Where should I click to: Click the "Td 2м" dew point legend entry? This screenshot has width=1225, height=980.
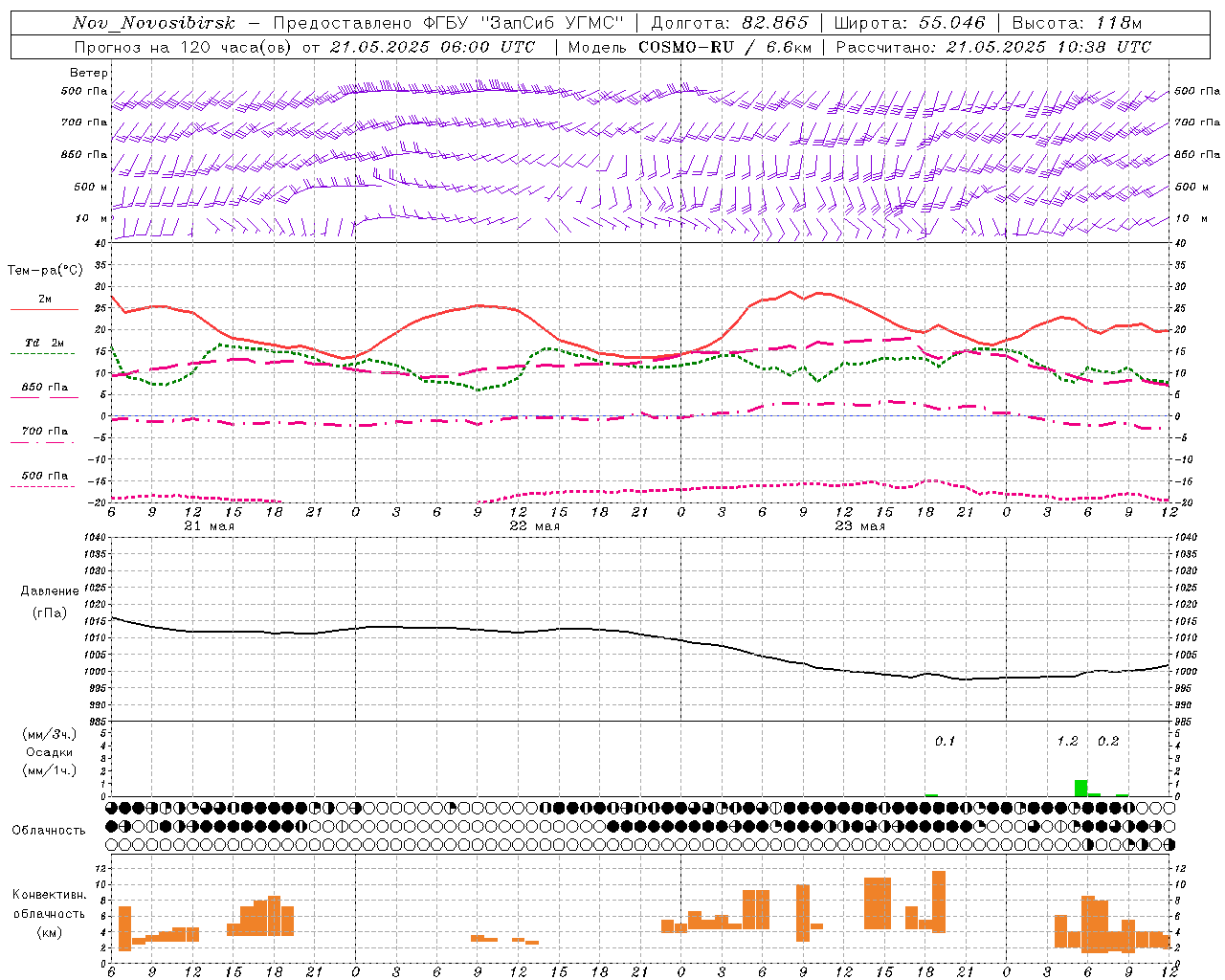tap(45, 343)
